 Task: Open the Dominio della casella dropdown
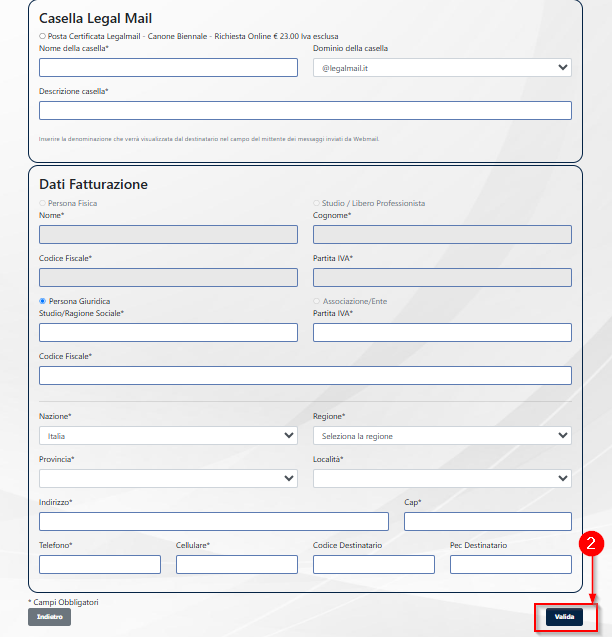pyautogui.click(x=442, y=68)
